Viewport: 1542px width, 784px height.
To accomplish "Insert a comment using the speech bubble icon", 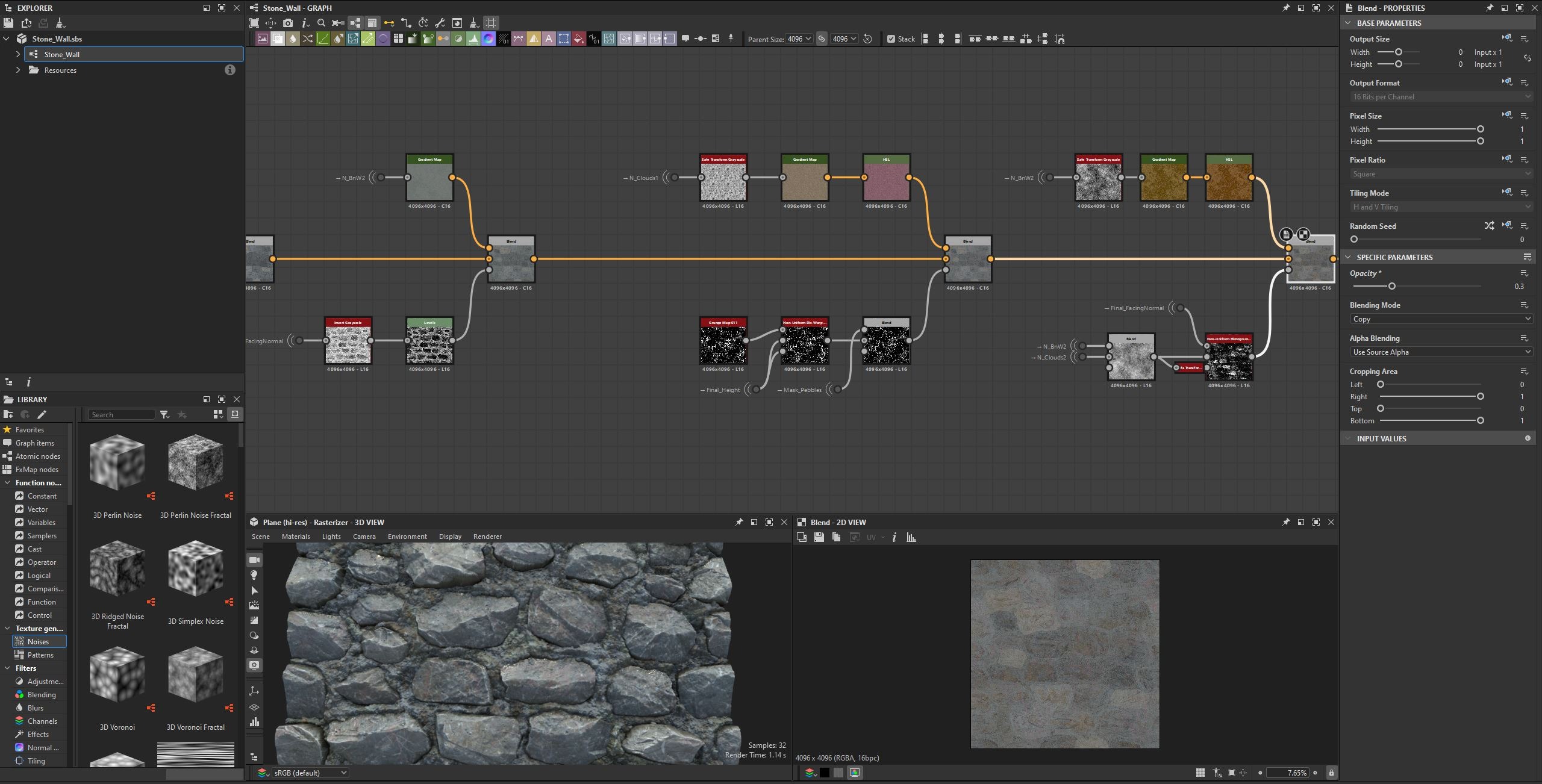I will [685, 39].
